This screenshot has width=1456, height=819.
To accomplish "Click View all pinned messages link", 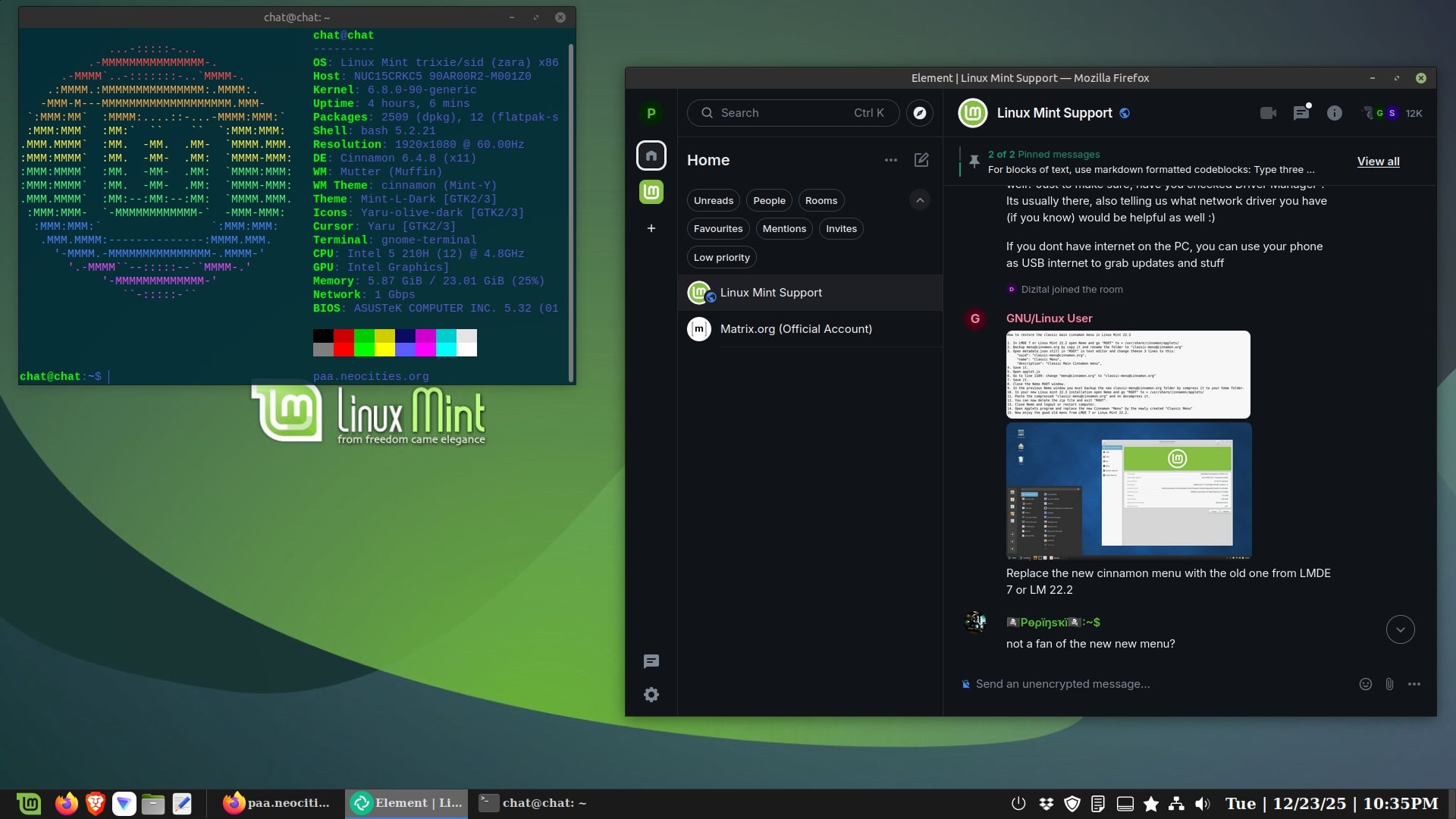I will pyautogui.click(x=1378, y=162).
